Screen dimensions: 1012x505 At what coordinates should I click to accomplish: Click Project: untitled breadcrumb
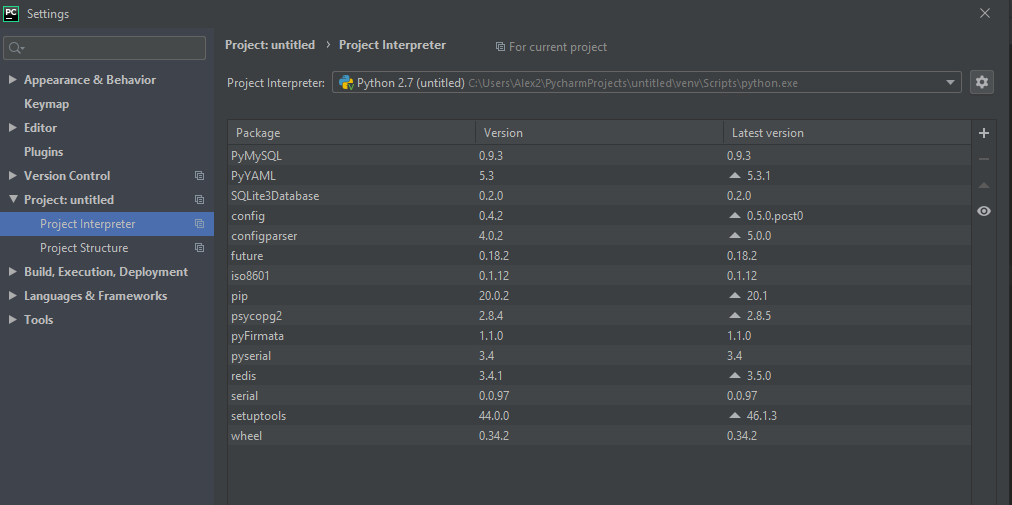point(270,45)
